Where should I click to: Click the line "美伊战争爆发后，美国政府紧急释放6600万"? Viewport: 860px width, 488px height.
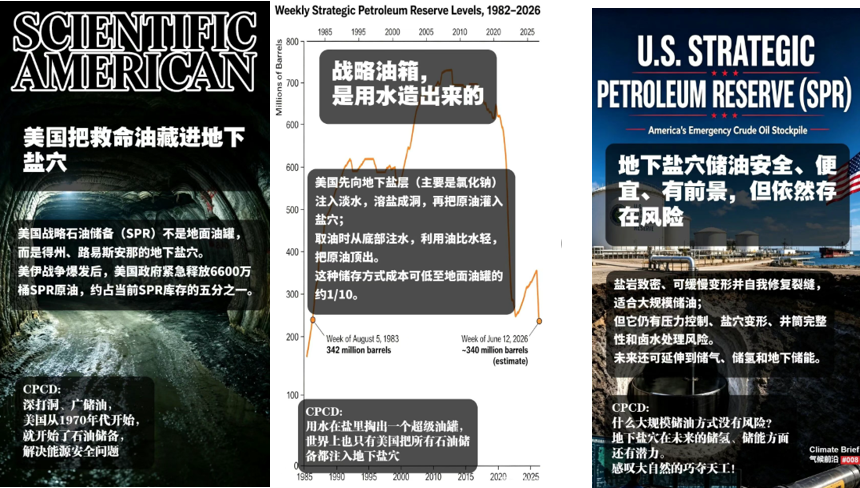click(x=134, y=271)
